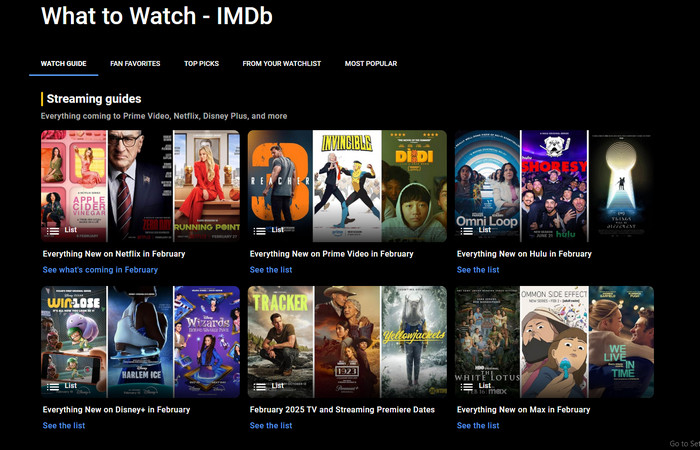Click the Reacher poster
Screen dimensions: 700x450
click(280, 186)
